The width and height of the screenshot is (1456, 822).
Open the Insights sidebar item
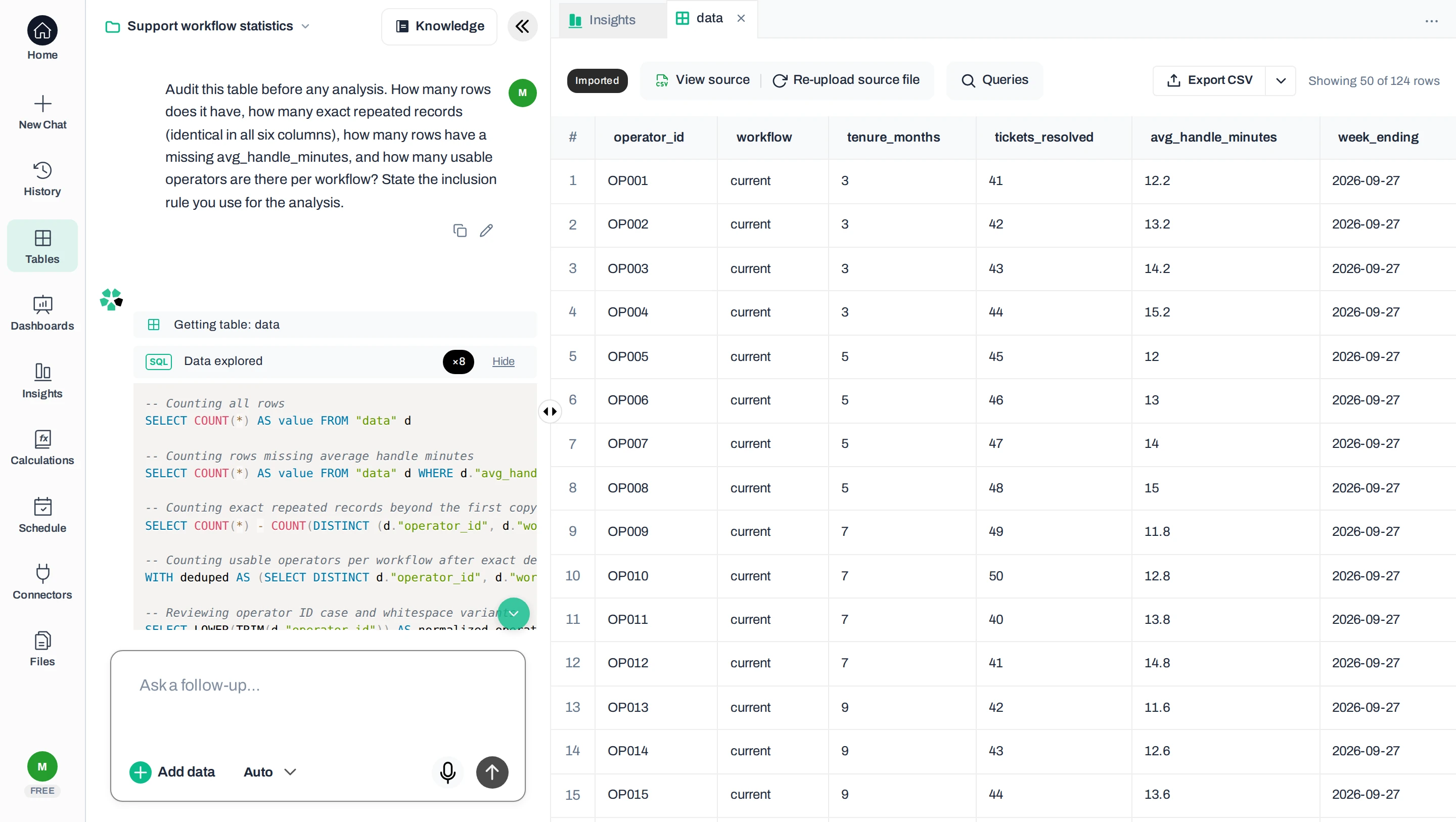[42, 381]
